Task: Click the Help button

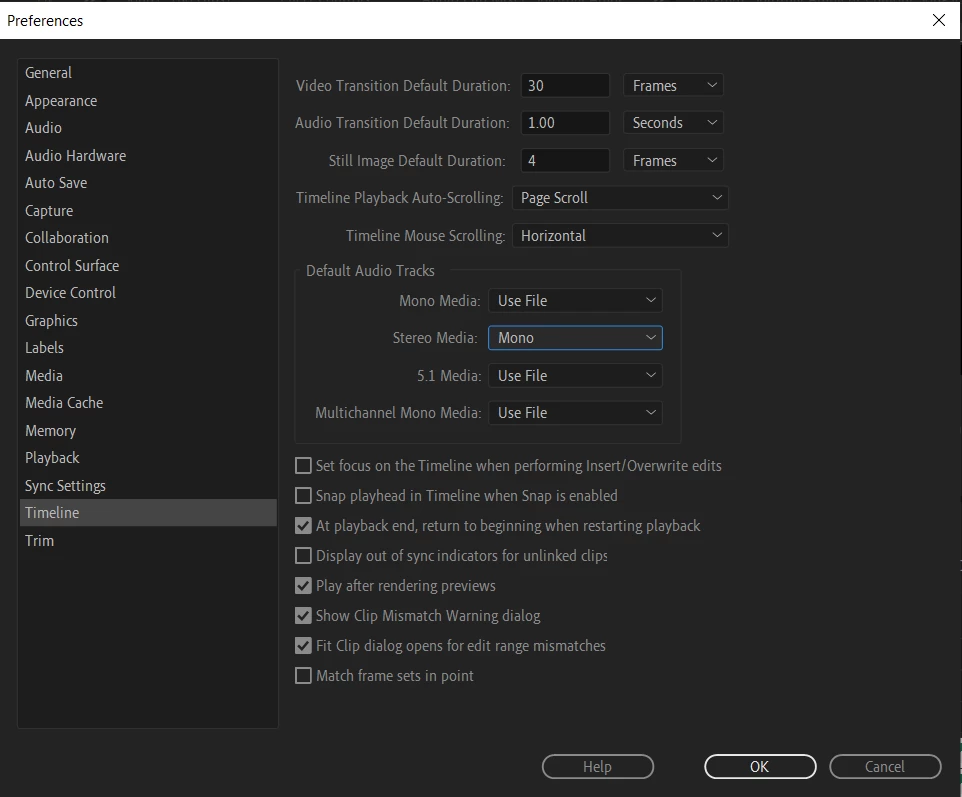Action: [x=598, y=766]
